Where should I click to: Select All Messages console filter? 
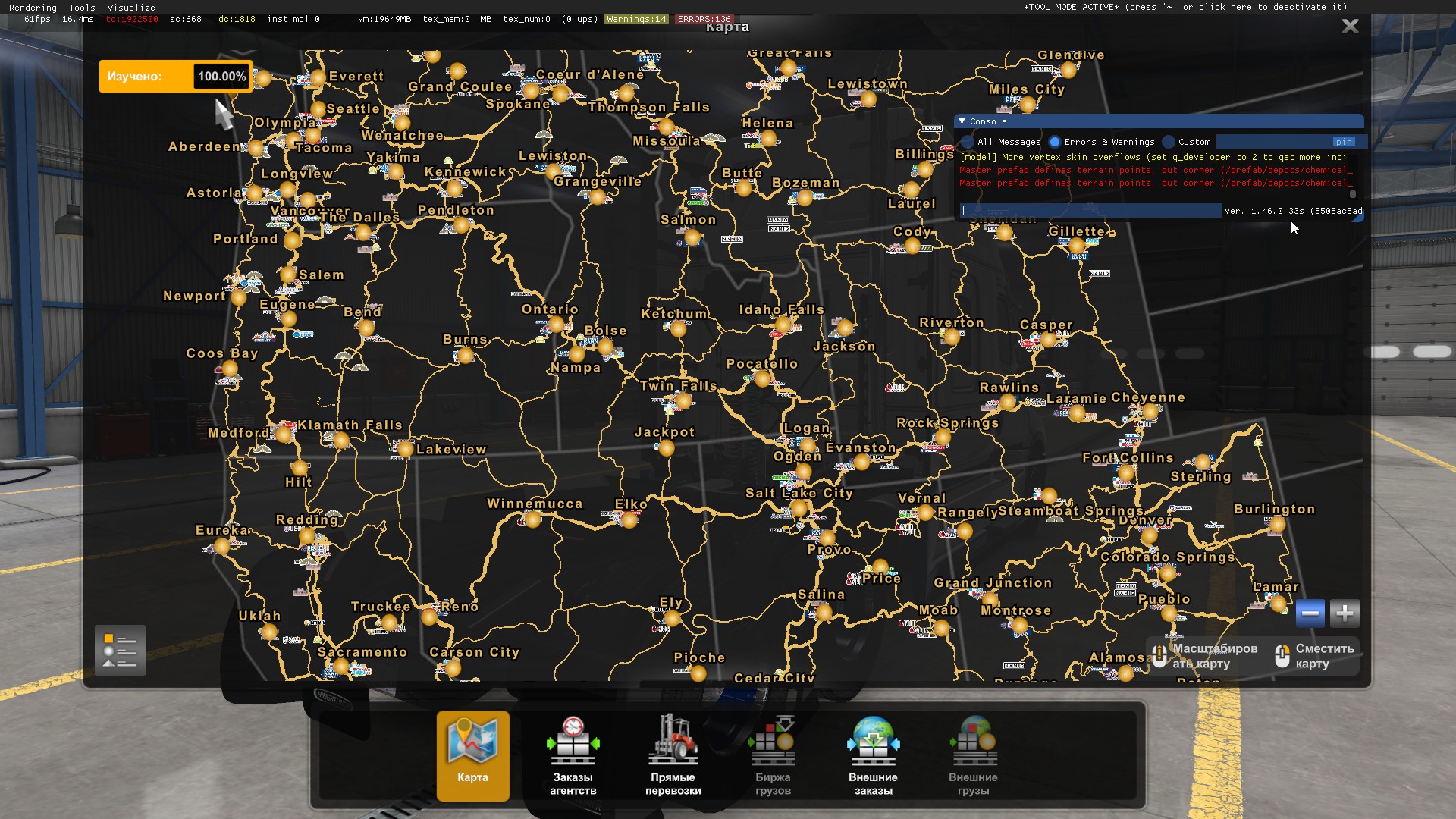coord(1002,142)
